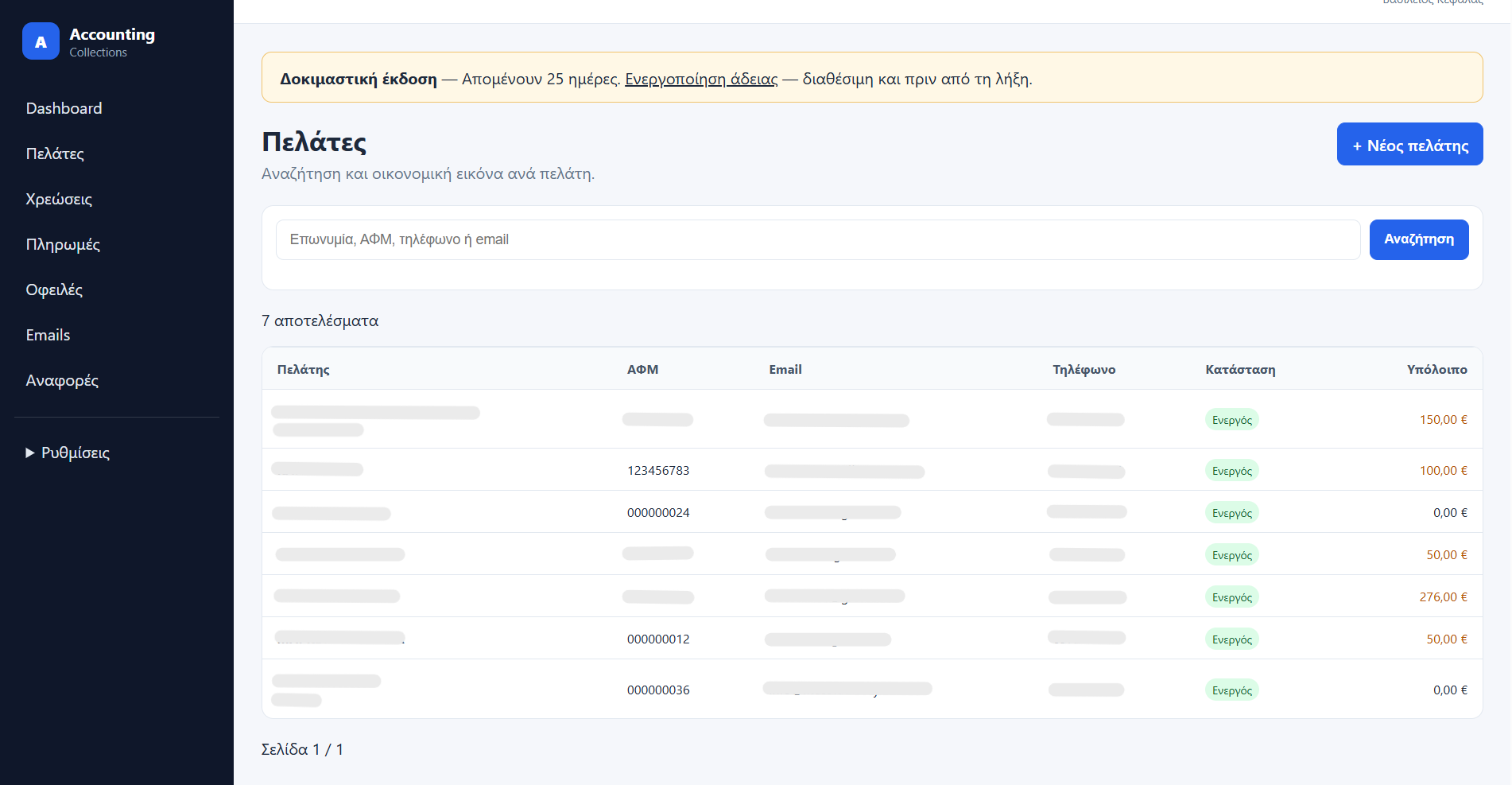
Task: Click Ενεργός badge in the 276,00 € row
Action: pyautogui.click(x=1232, y=597)
